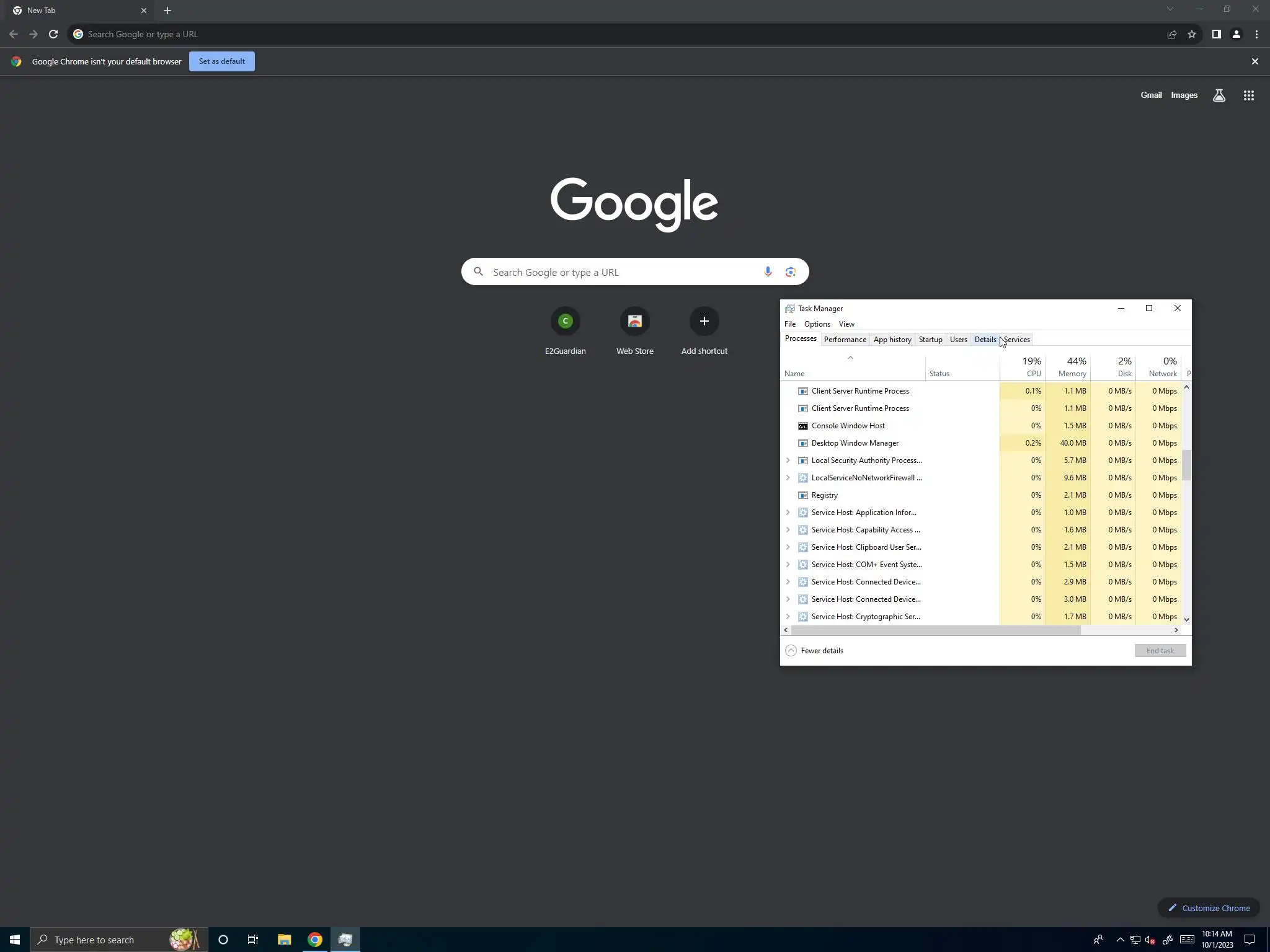
Task: Expand Service Host: Clipboard User Service row
Action: tap(788, 547)
